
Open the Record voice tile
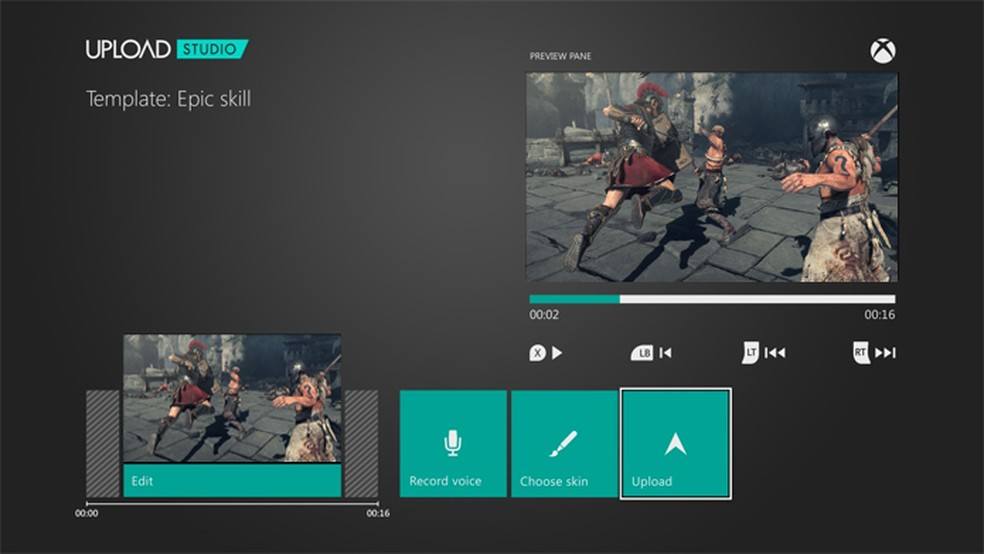pos(453,444)
